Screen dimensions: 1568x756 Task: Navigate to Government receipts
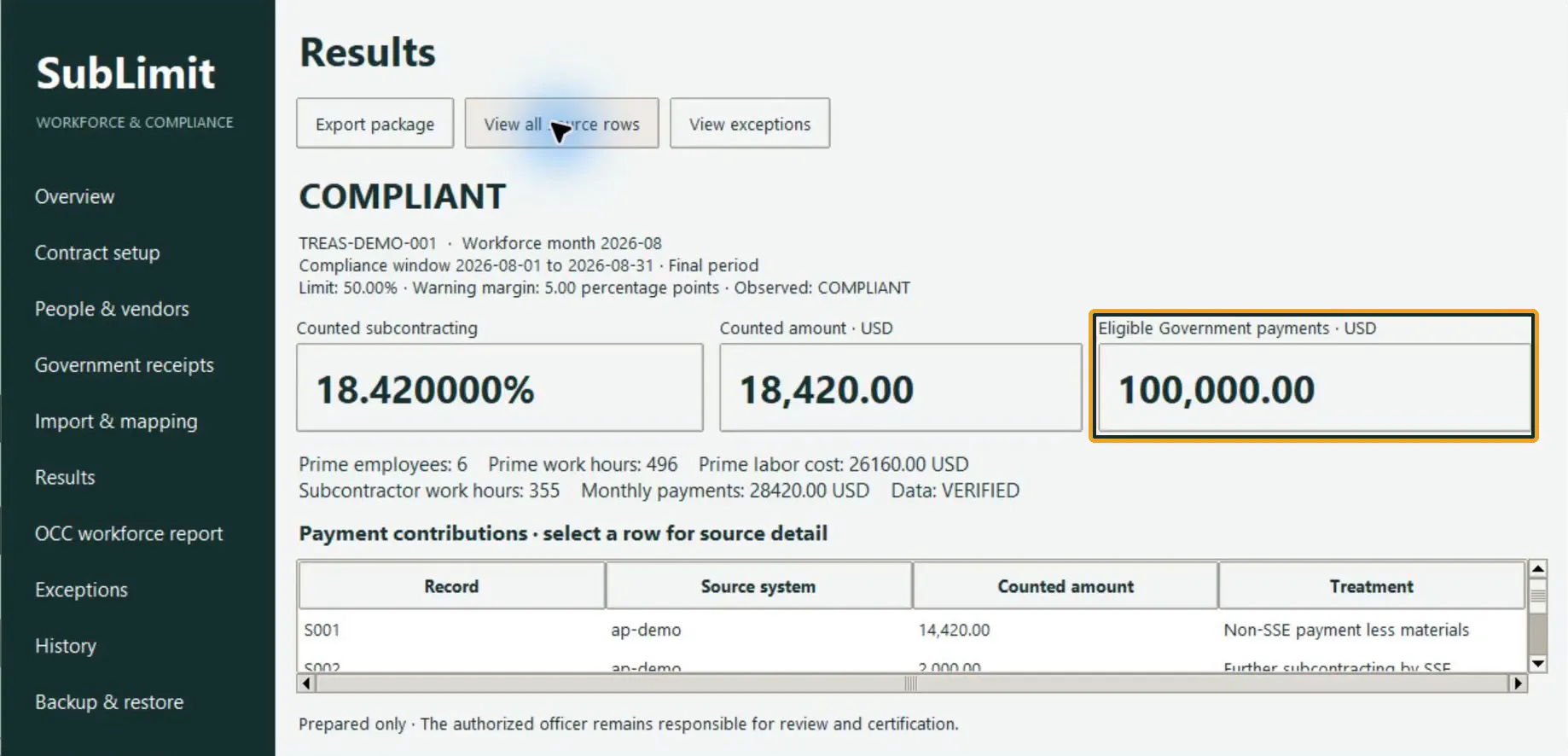point(125,365)
